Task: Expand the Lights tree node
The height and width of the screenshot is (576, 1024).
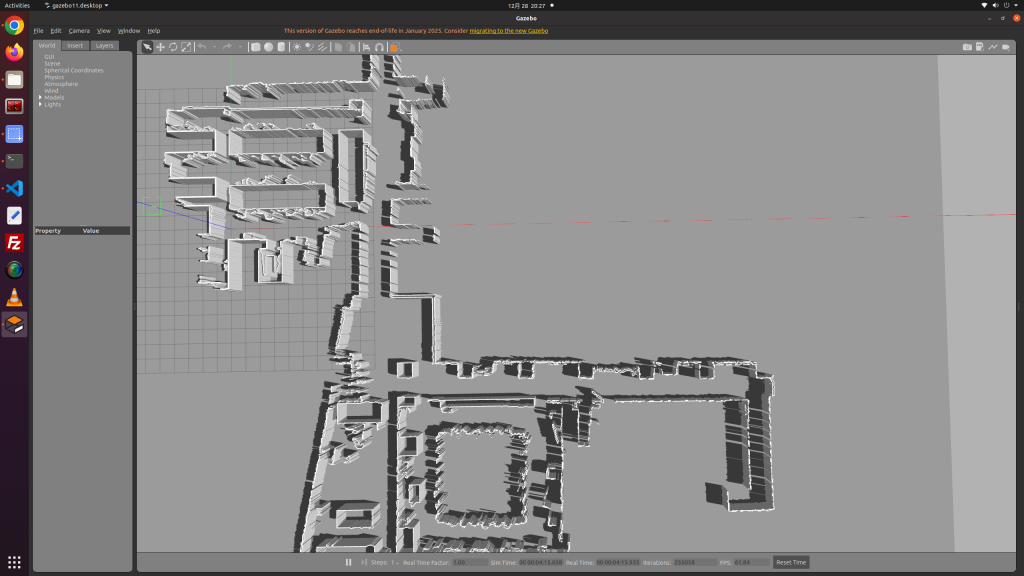Action: click(40, 104)
